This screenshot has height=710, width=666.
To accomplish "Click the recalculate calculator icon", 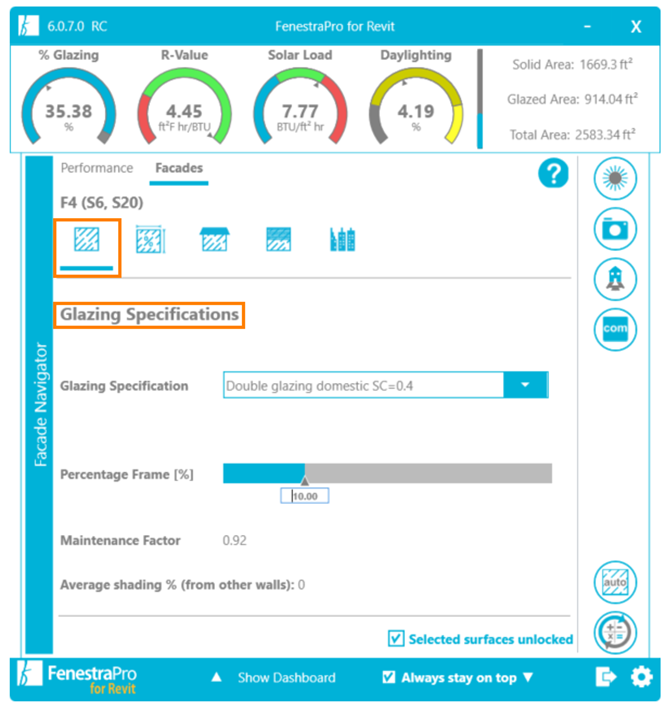I will click(615, 633).
